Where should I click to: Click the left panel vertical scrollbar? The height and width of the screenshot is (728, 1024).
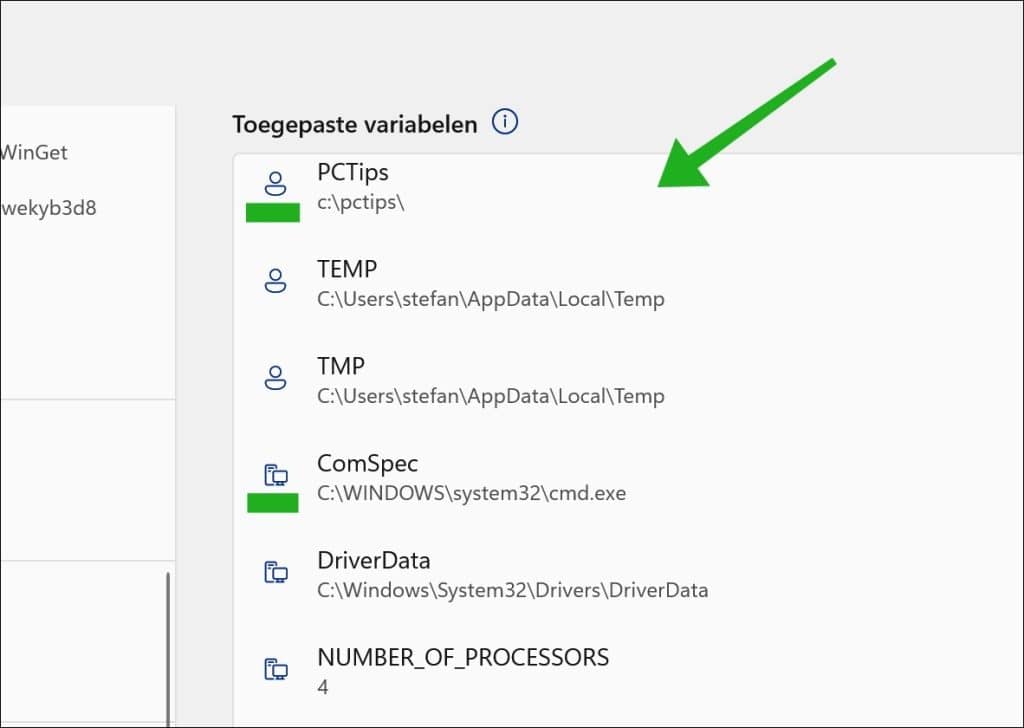[x=168, y=649]
